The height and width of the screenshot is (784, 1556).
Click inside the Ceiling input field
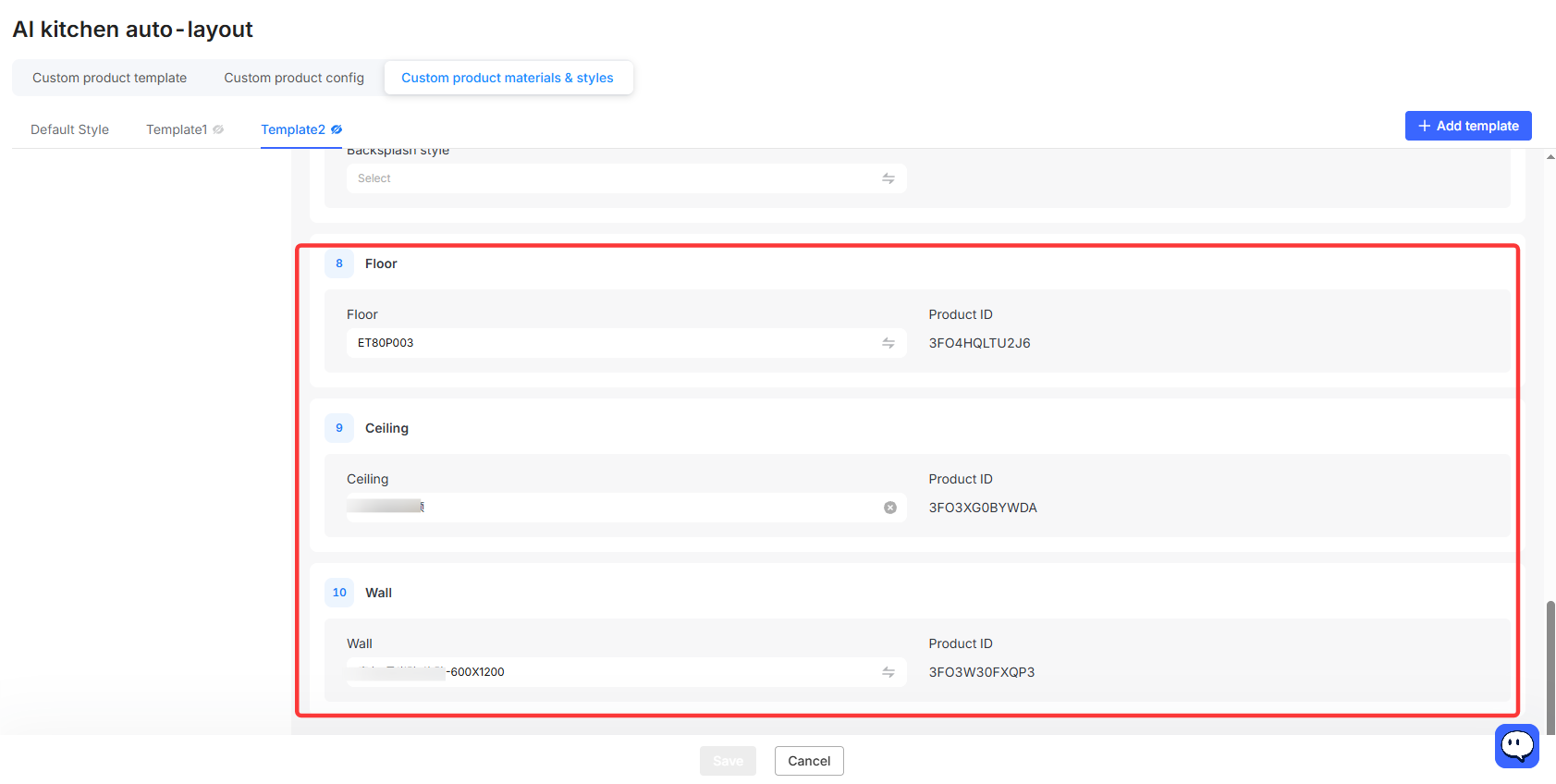(626, 508)
